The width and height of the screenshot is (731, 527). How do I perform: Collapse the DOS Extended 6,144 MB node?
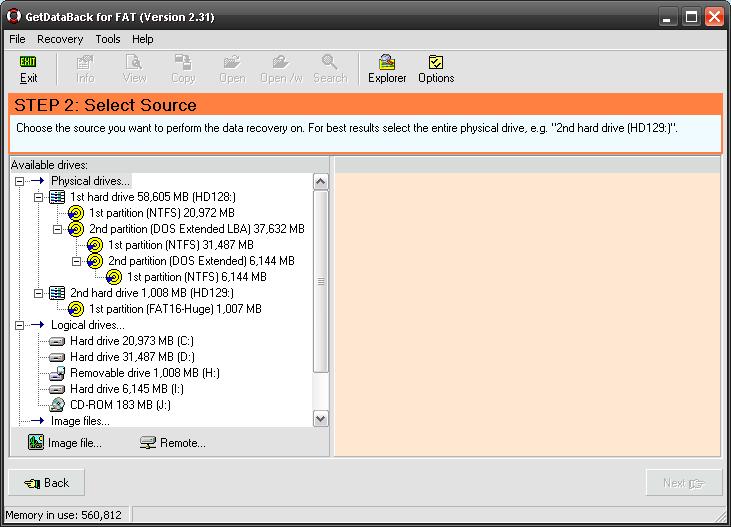pyautogui.click(x=76, y=261)
